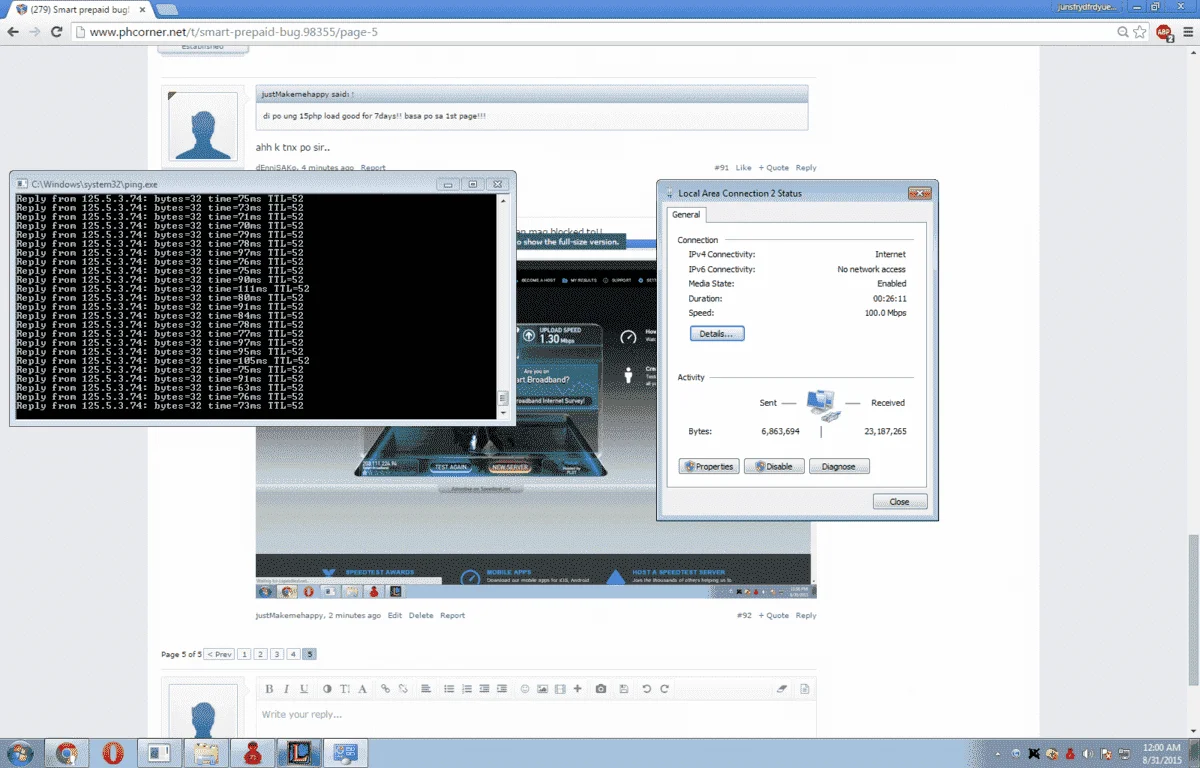Viewport: 1200px width, 768px height.
Task: Open a new Chrome tab
Action: [167, 9]
